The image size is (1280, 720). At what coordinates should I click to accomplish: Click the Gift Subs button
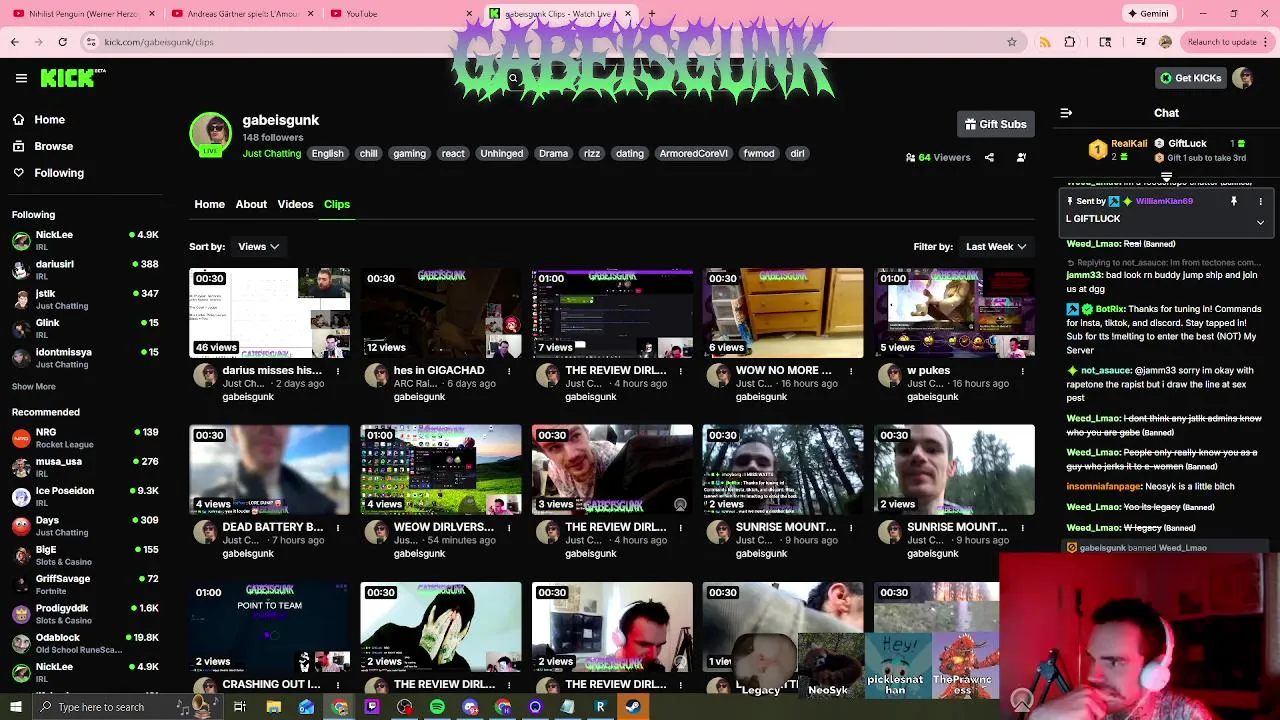[x=995, y=124]
